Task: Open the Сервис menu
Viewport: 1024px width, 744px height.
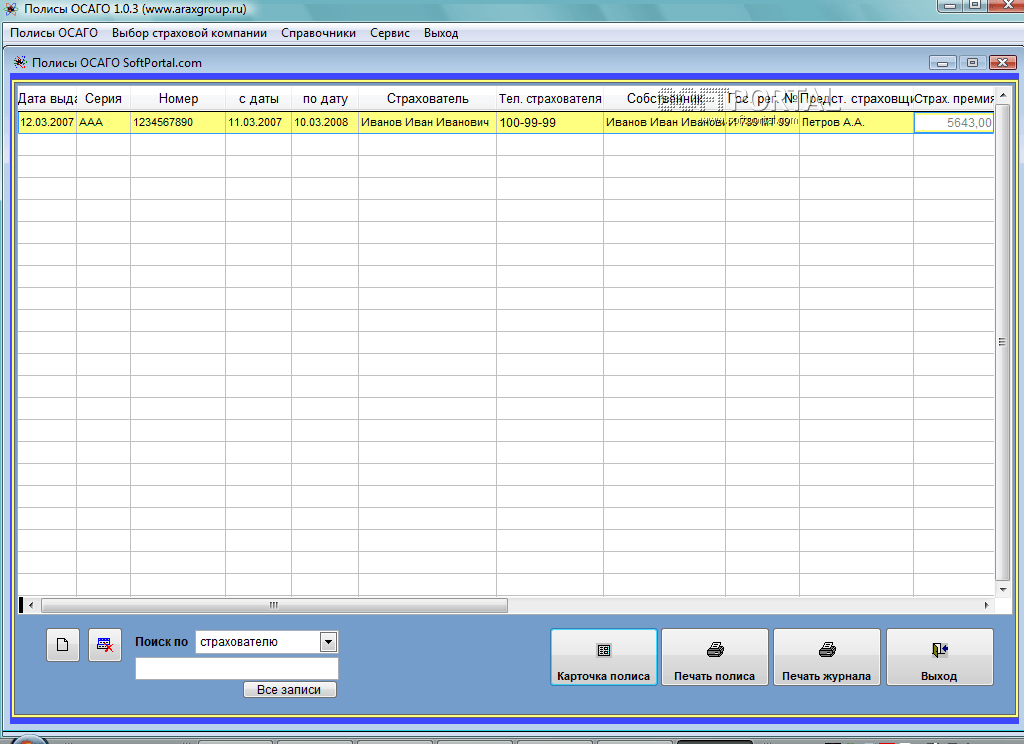Action: 390,33
